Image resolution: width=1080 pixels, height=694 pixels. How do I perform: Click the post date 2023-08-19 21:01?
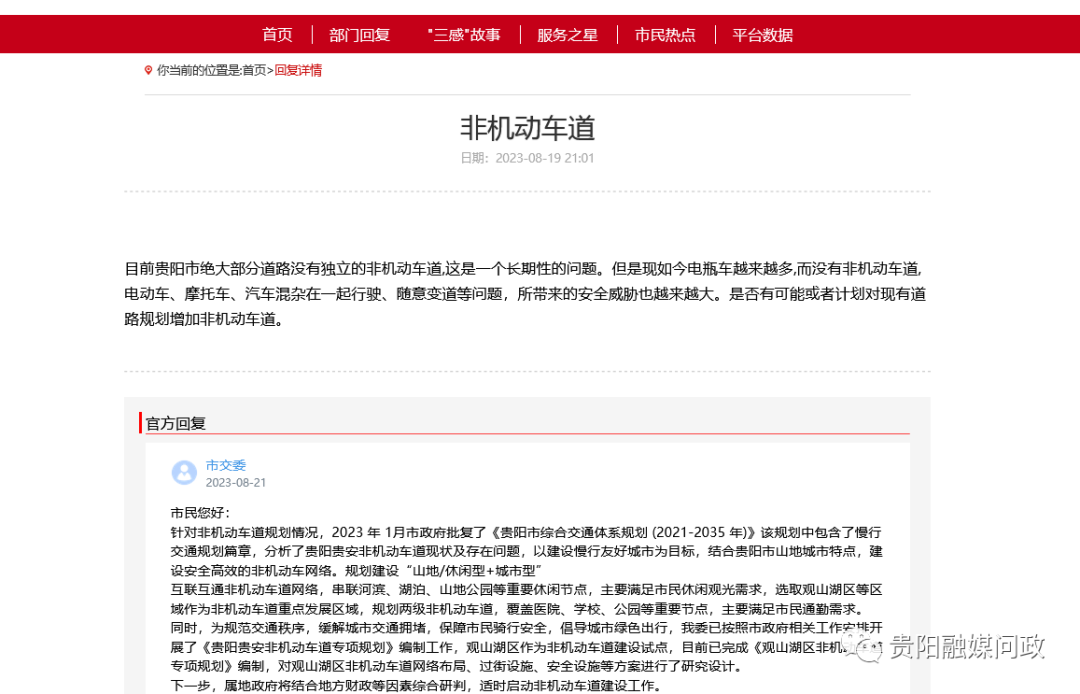528,158
